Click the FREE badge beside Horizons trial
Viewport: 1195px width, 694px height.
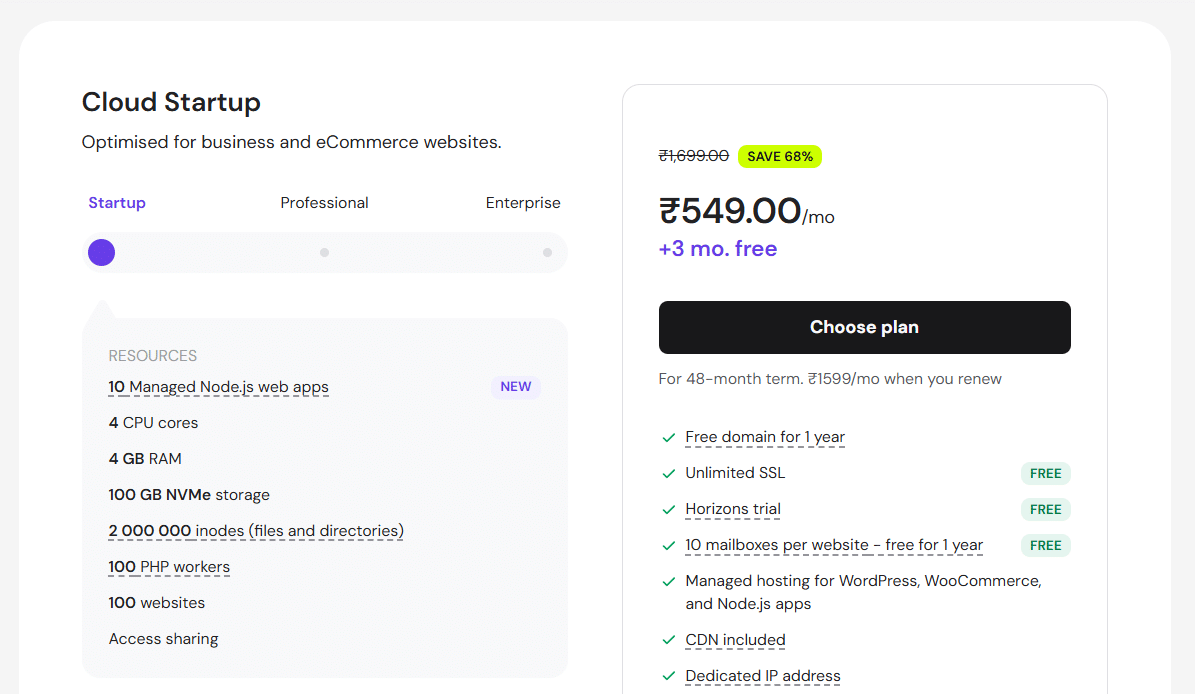tap(1045, 509)
